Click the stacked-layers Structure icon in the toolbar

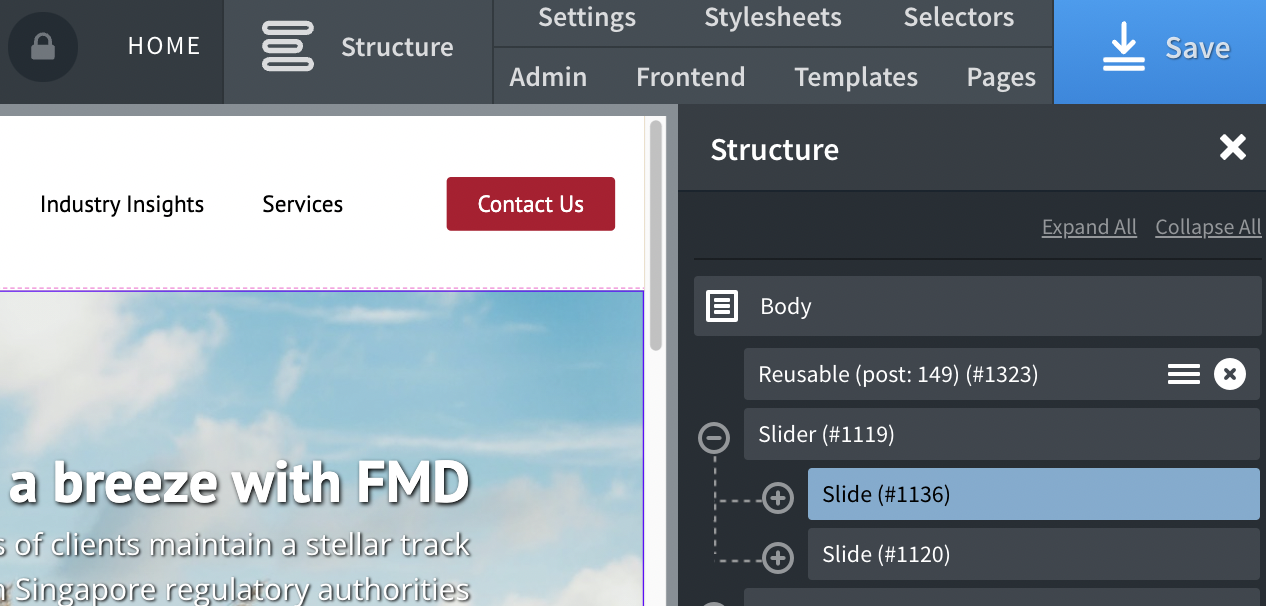point(288,47)
